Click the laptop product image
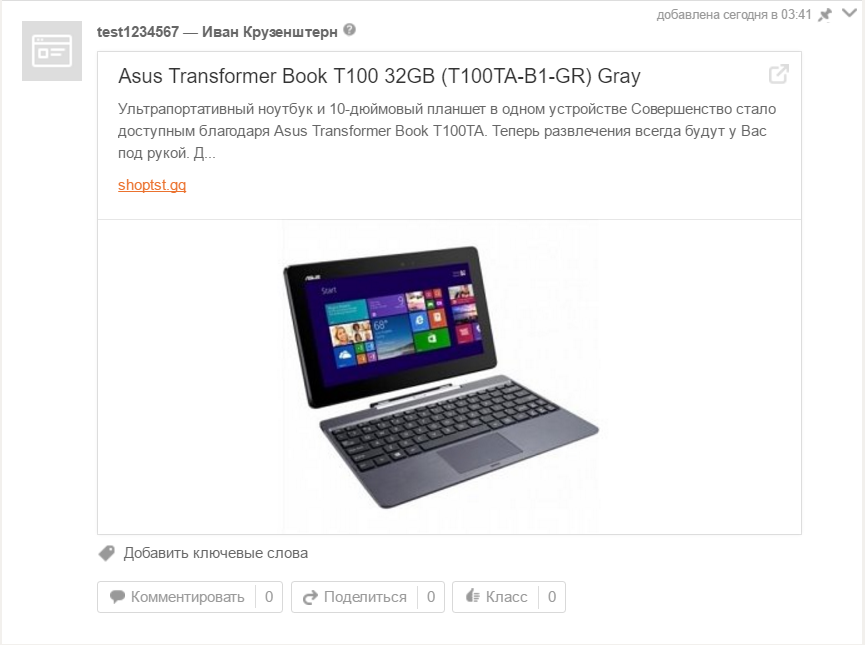The width and height of the screenshot is (865, 645). (x=440, y=377)
